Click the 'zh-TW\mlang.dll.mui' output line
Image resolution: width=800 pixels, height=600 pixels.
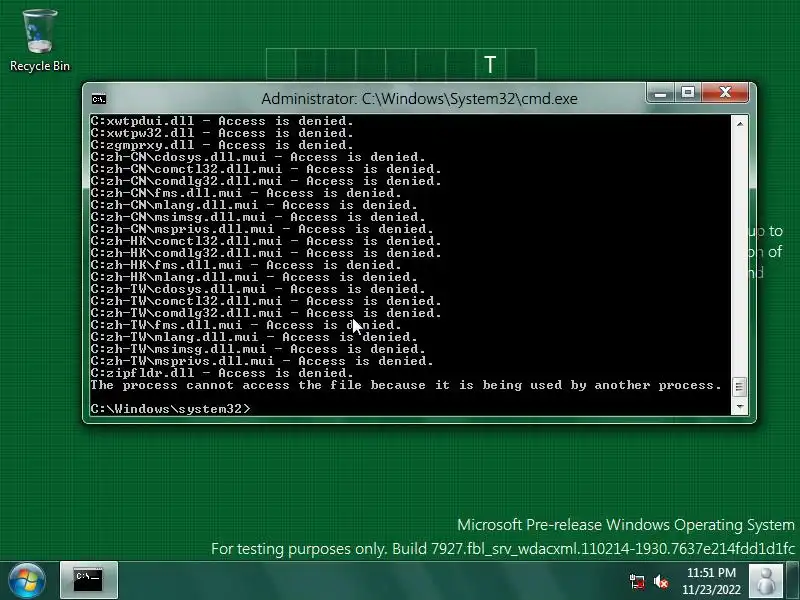click(x=254, y=337)
